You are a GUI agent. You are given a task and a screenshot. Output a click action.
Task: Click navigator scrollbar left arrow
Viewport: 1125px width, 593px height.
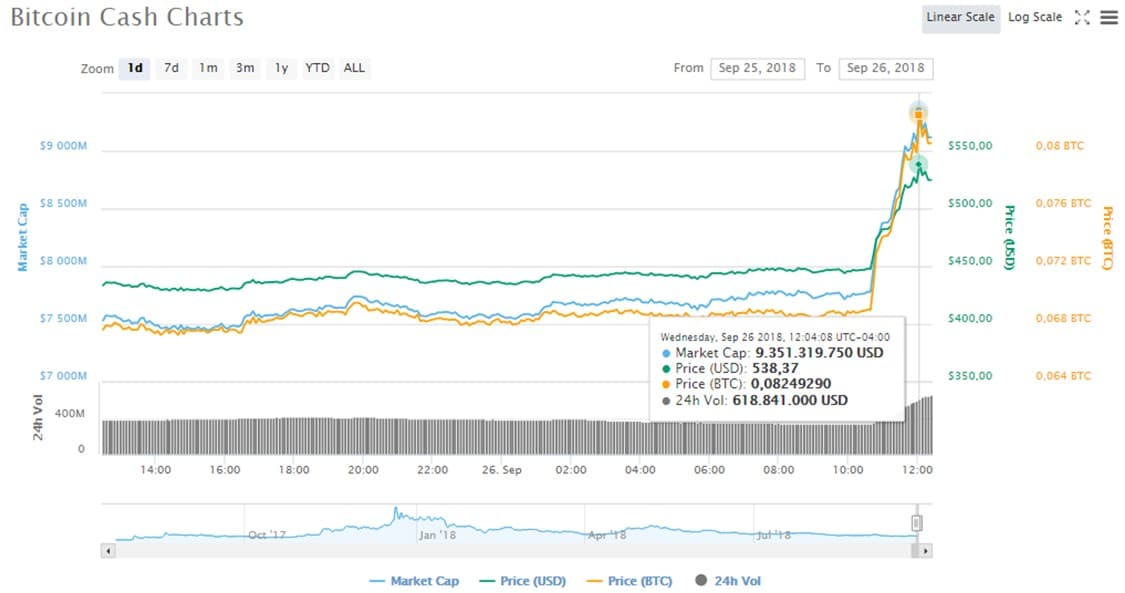[x=108, y=551]
